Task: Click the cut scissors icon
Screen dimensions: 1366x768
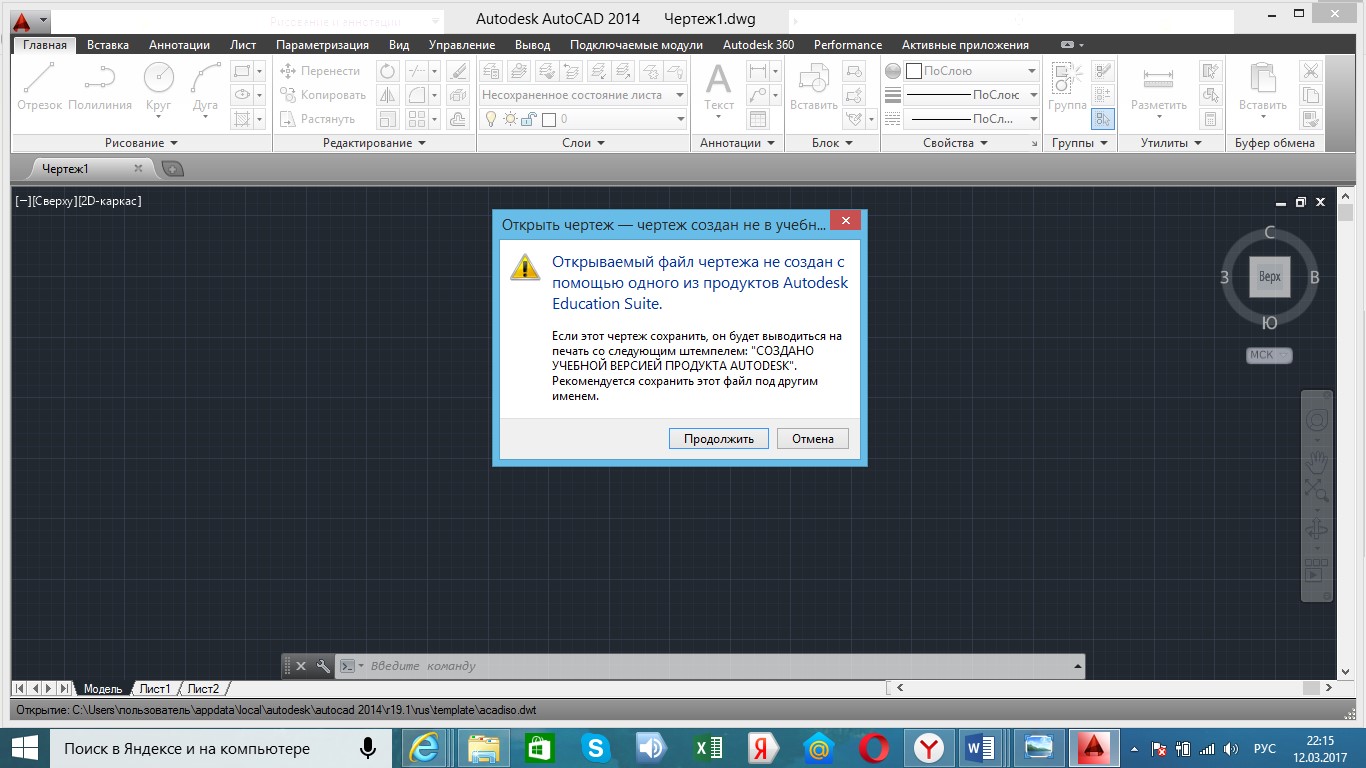Action: tap(1310, 71)
